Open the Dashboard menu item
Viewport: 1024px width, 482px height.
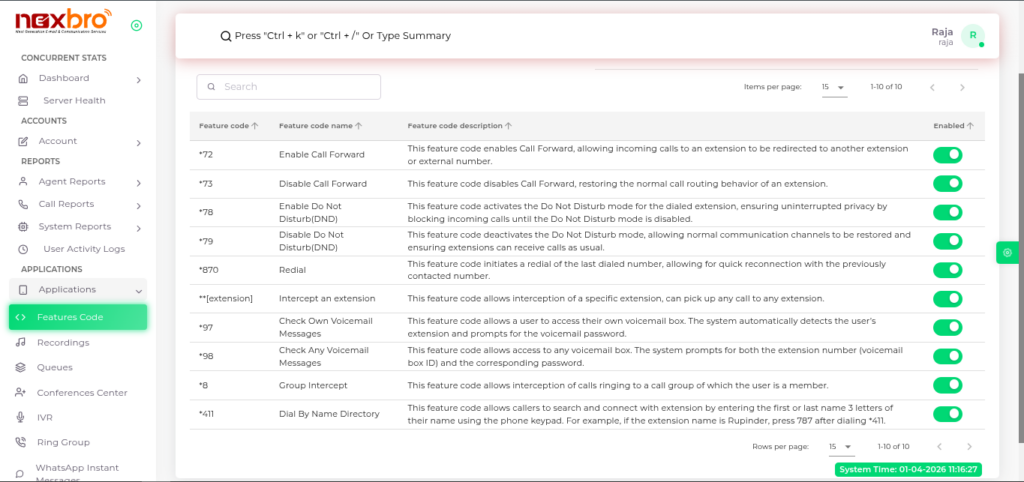64,78
